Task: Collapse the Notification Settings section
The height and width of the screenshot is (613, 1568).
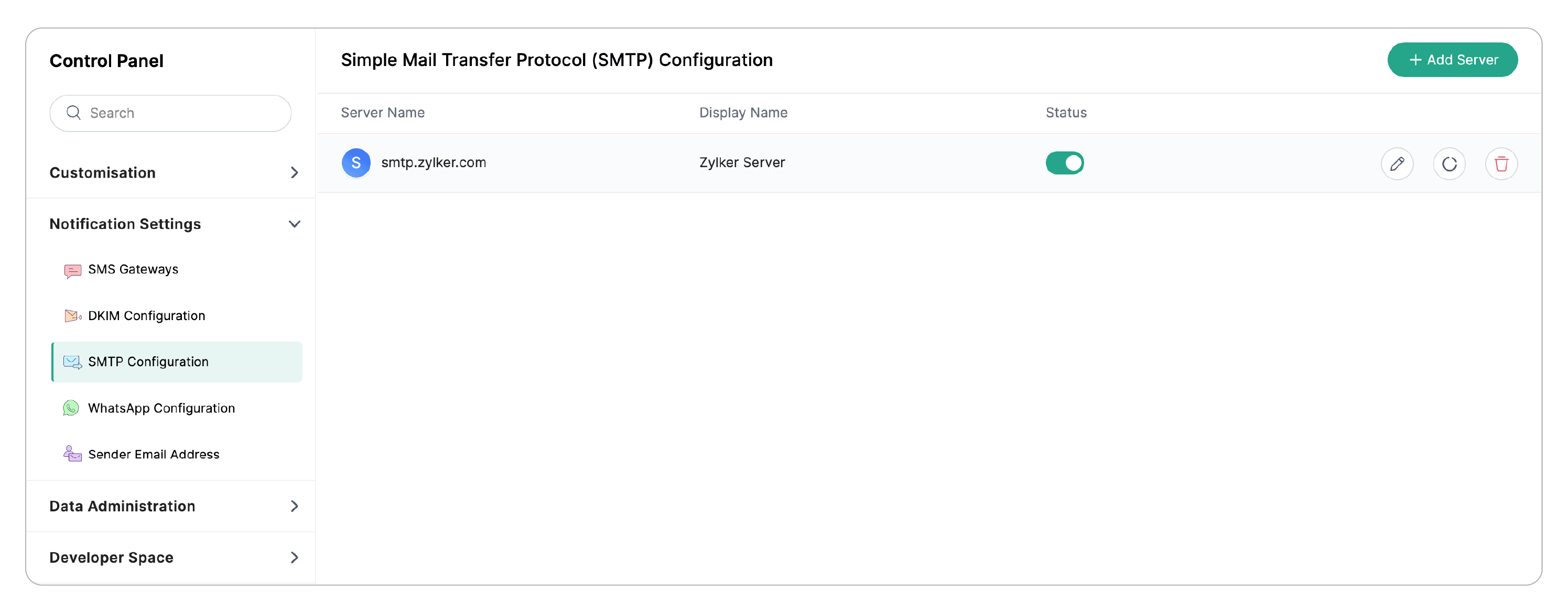Action: [x=294, y=224]
